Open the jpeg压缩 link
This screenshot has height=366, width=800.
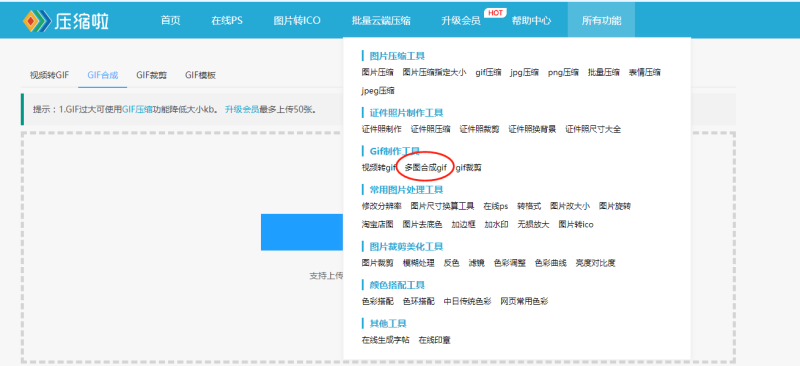378,91
